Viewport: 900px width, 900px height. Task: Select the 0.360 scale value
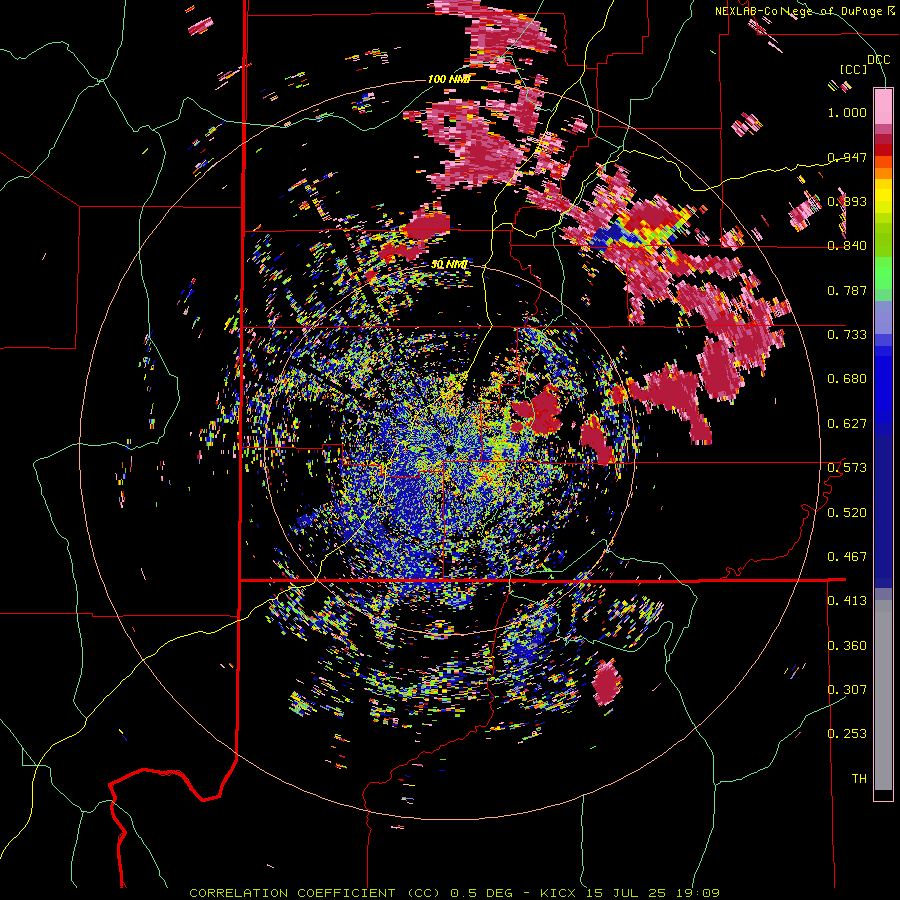click(x=847, y=646)
